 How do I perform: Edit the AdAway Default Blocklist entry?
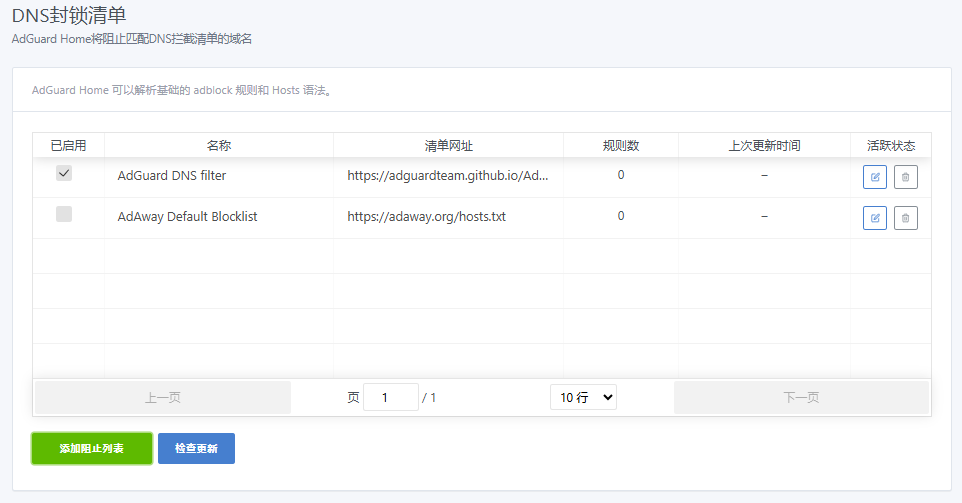coord(875,218)
